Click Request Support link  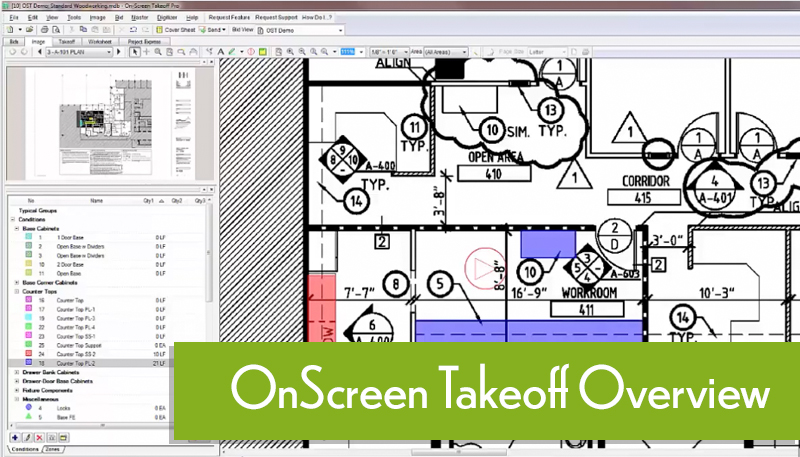[276, 17]
